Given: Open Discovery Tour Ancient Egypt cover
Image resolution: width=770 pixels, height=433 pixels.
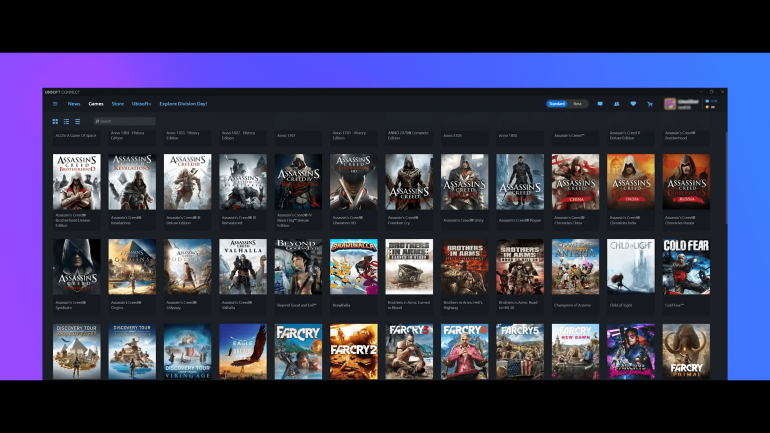Looking at the screenshot, I should point(77,352).
